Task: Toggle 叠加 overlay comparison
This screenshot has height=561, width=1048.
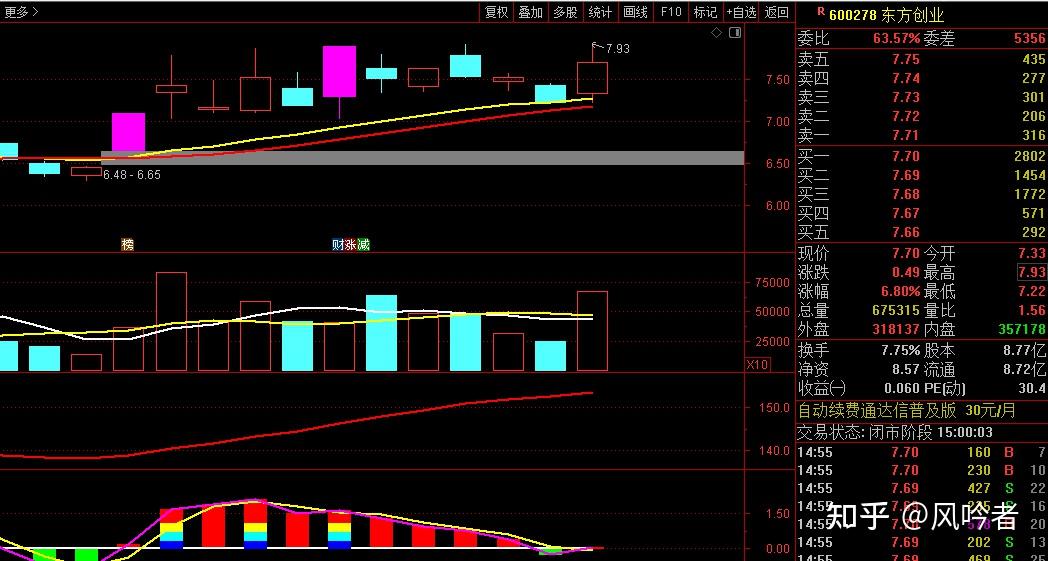Action: [530, 12]
